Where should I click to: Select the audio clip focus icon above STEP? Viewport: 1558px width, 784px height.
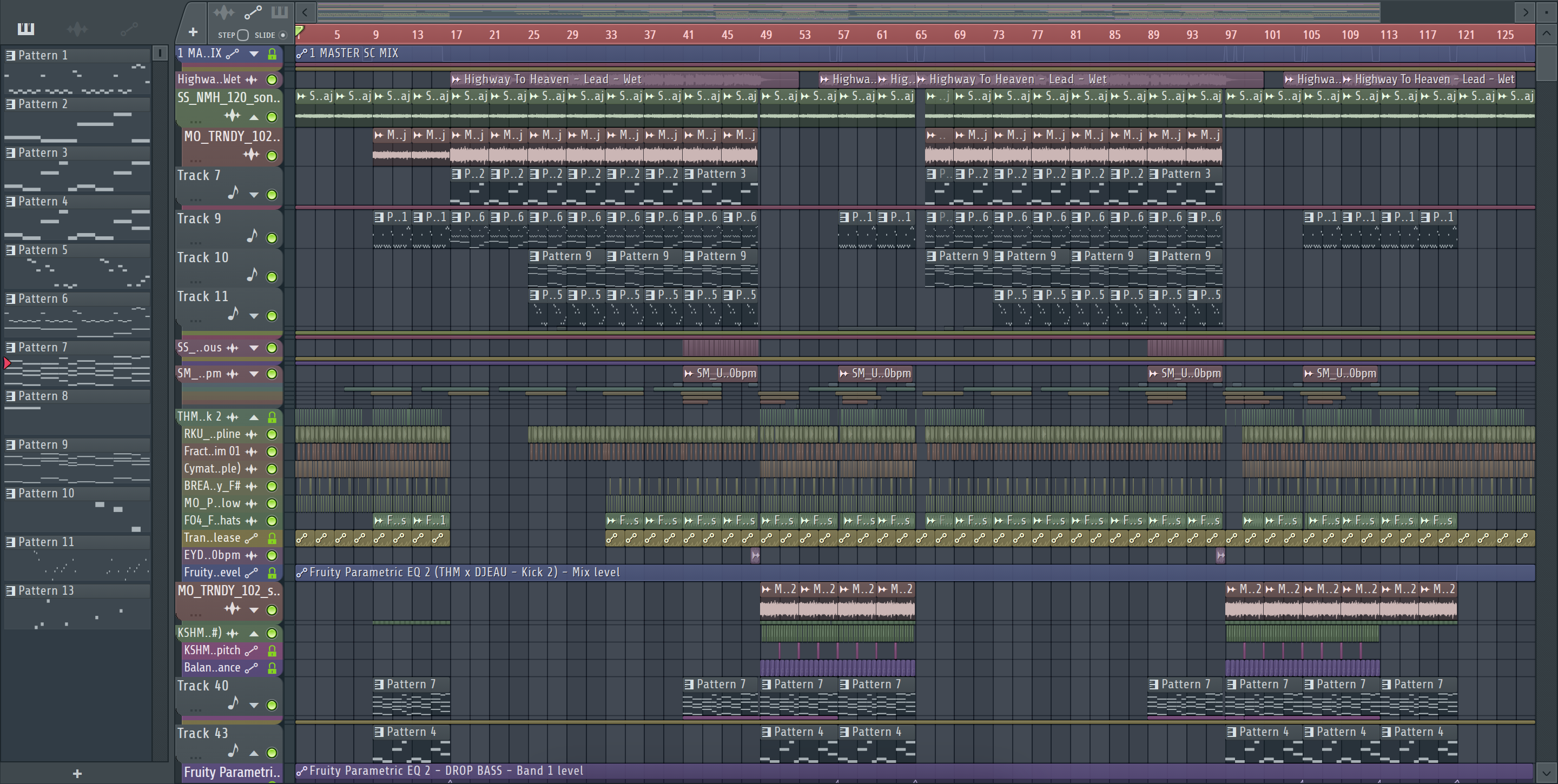223,12
